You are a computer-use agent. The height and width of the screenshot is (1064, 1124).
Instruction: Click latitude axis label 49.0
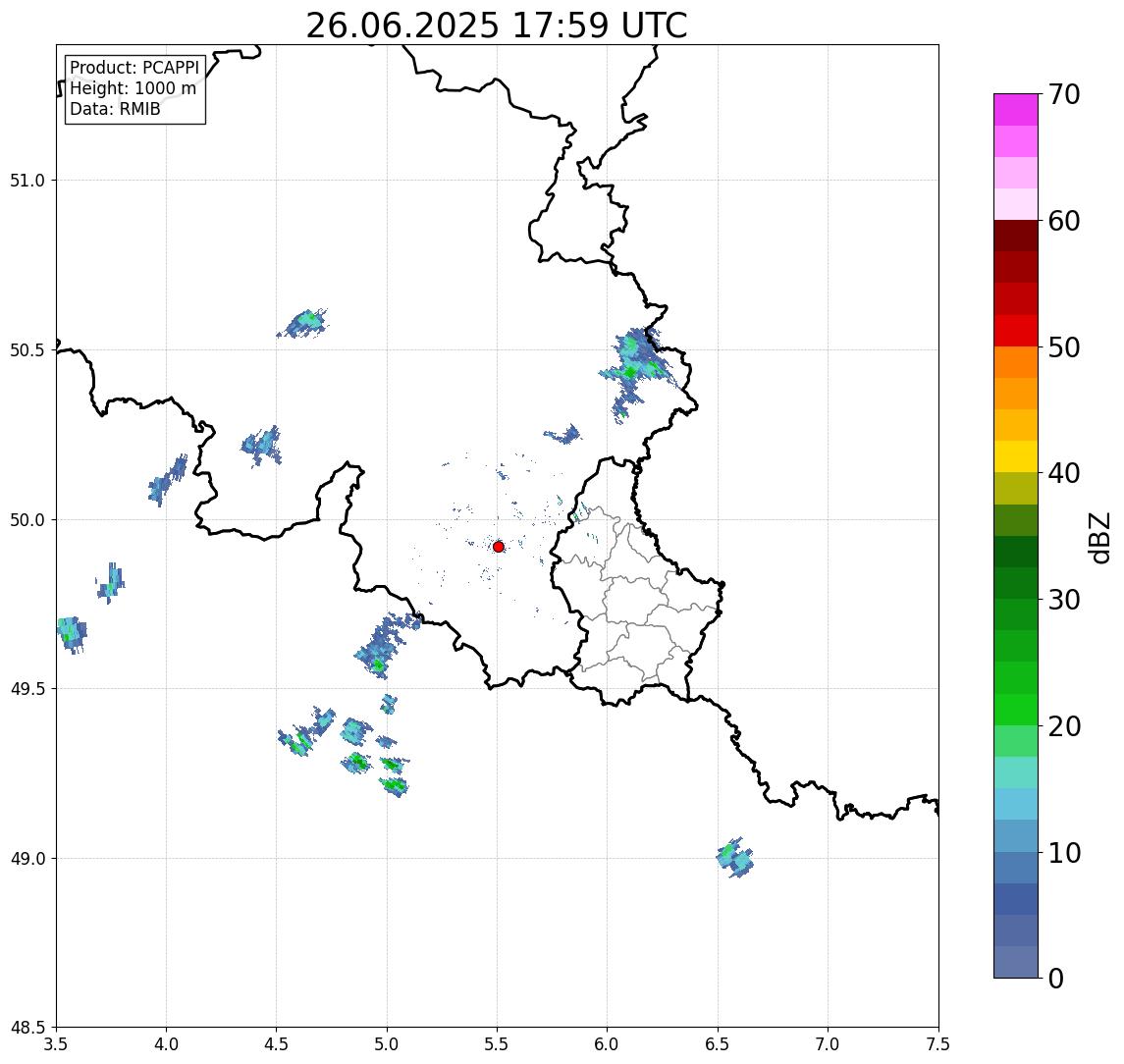click(x=27, y=858)
